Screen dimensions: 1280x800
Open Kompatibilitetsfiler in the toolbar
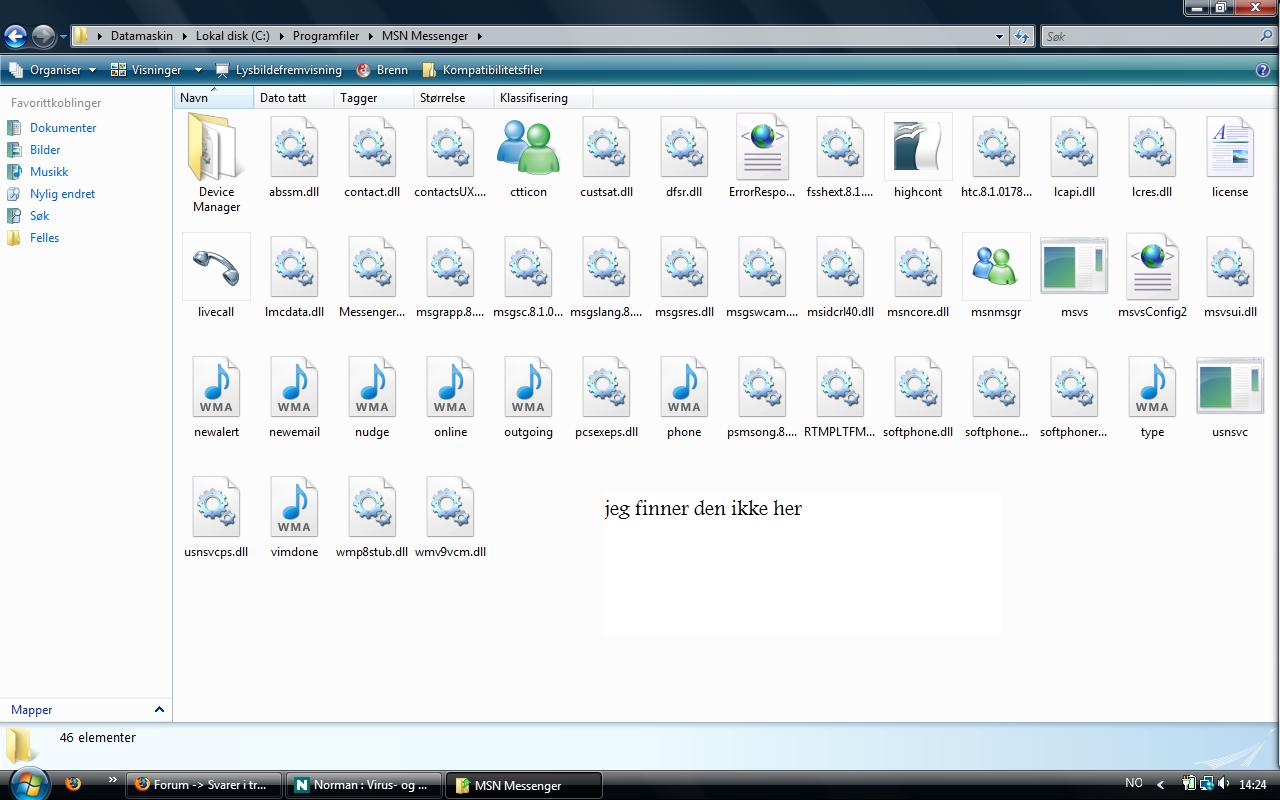(483, 70)
